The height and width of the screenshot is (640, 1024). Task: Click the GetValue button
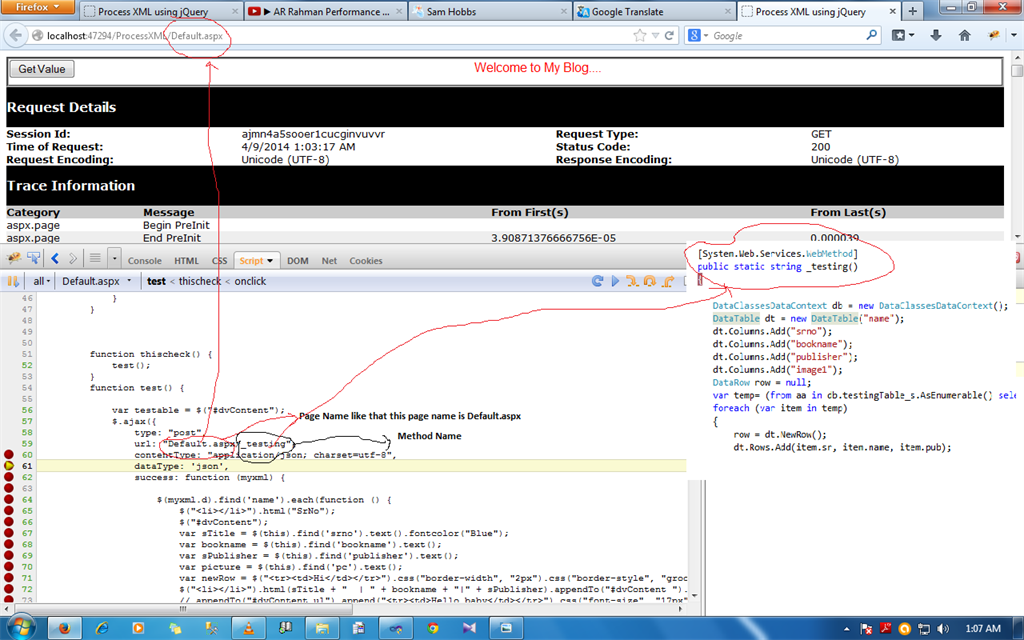42,69
